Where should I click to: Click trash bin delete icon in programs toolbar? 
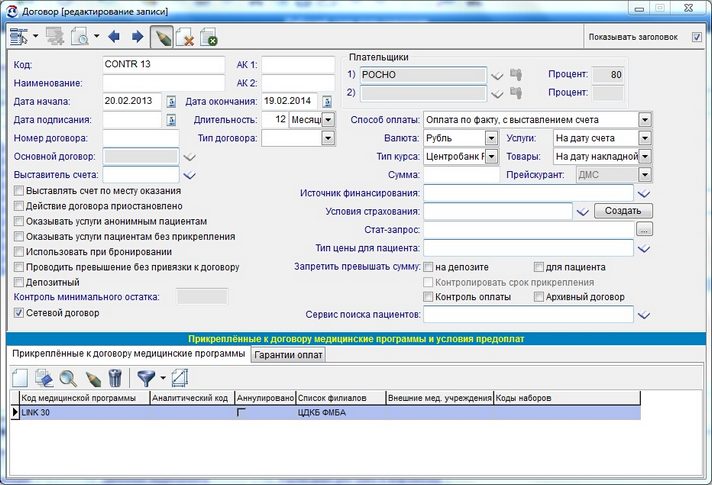point(115,378)
